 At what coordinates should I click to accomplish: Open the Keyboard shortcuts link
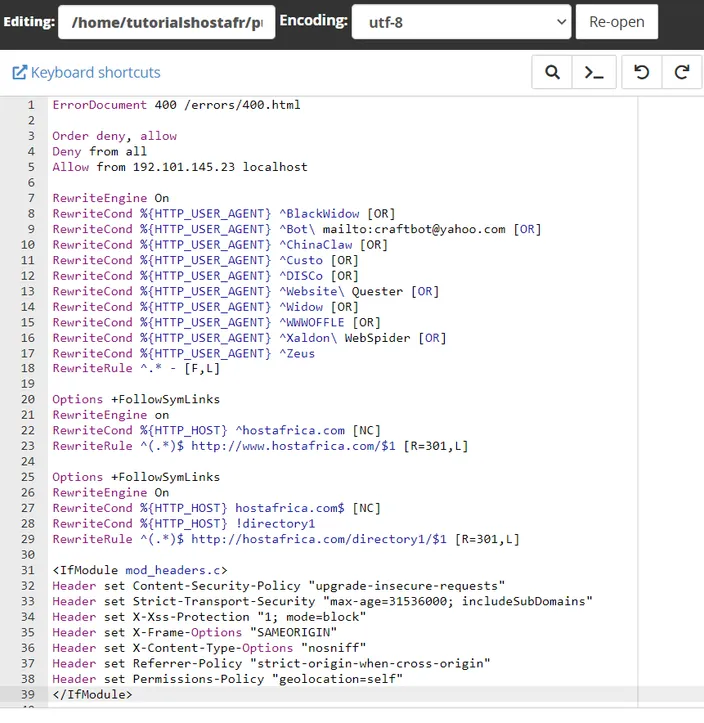click(95, 72)
